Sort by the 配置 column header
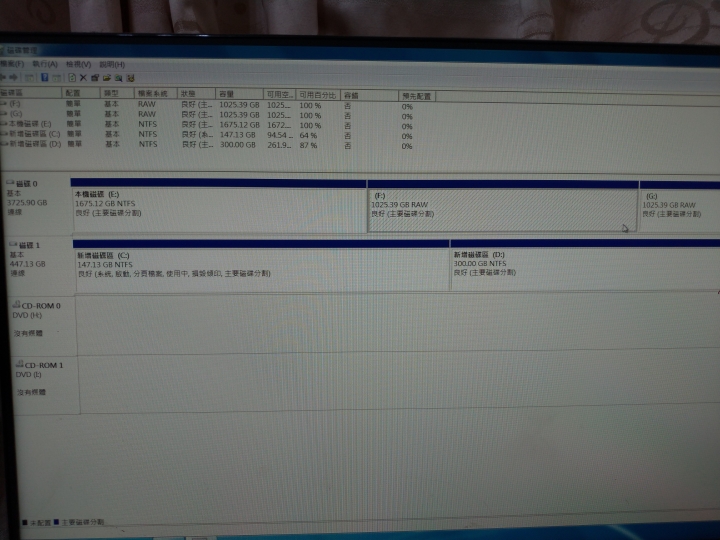Image resolution: width=720 pixels, height=540 pixels. tap(81, 93)
